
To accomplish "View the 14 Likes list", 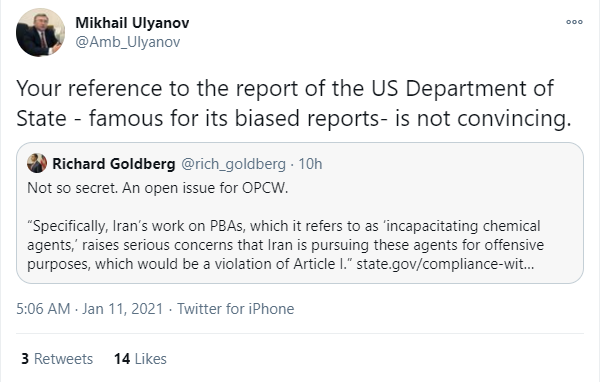I will point(140,359).
